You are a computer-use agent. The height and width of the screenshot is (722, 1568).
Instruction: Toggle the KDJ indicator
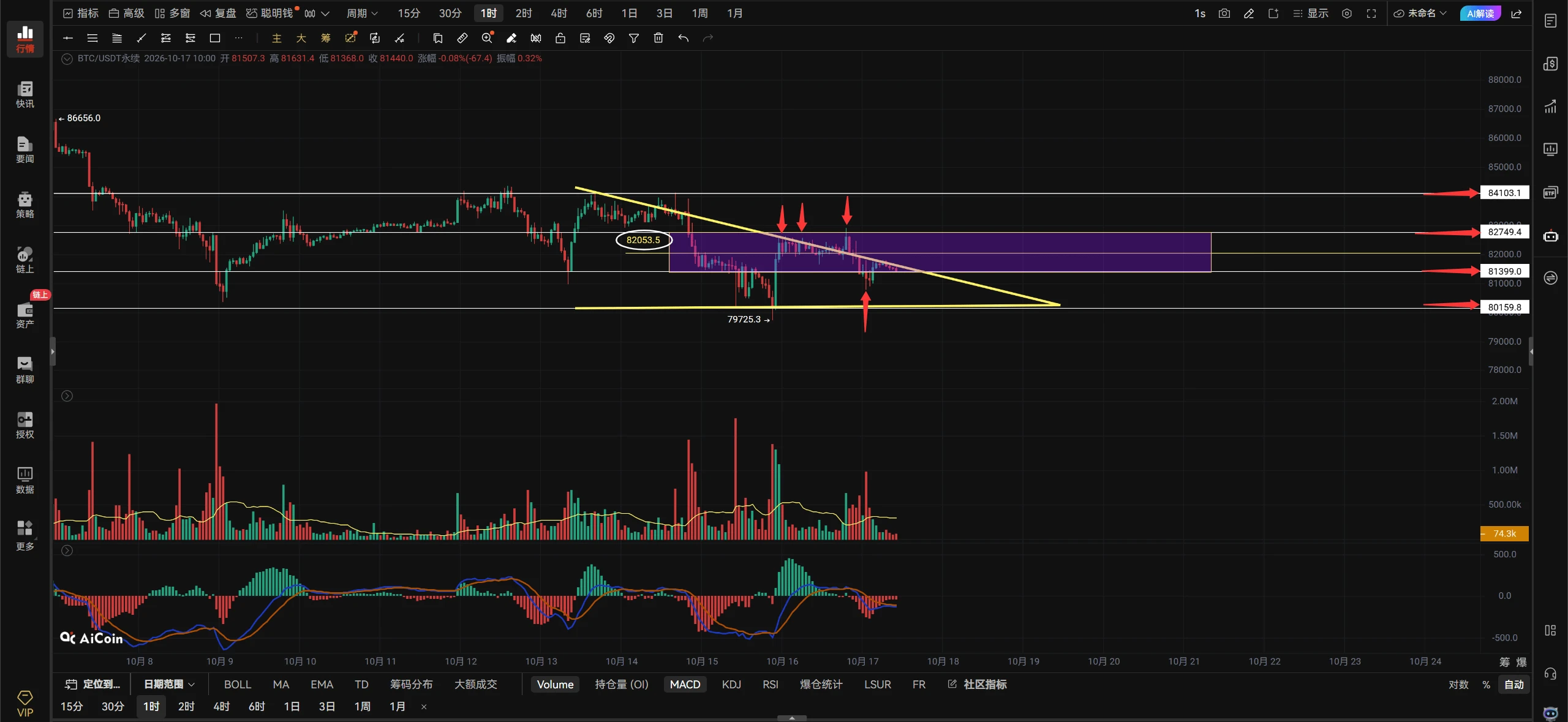731,684
